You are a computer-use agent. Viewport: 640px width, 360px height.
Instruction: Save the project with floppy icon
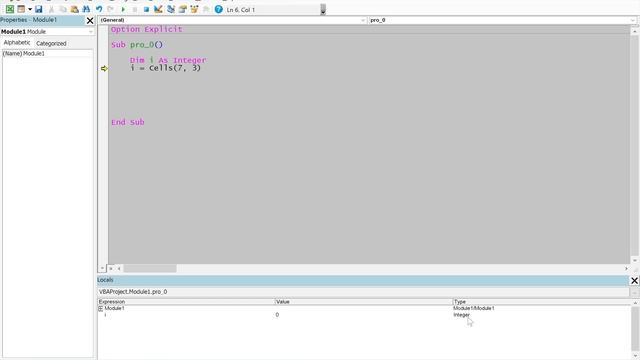pos(39,9)
